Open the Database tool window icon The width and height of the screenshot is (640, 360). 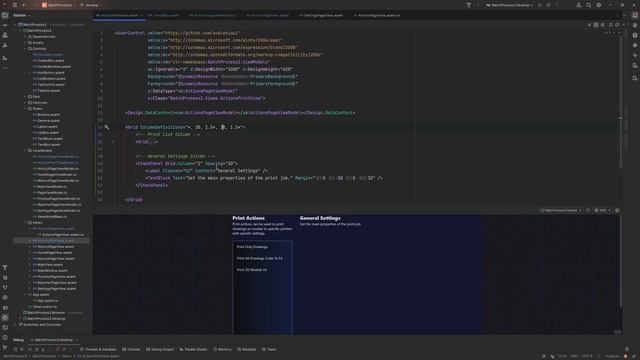coord(635,35)
